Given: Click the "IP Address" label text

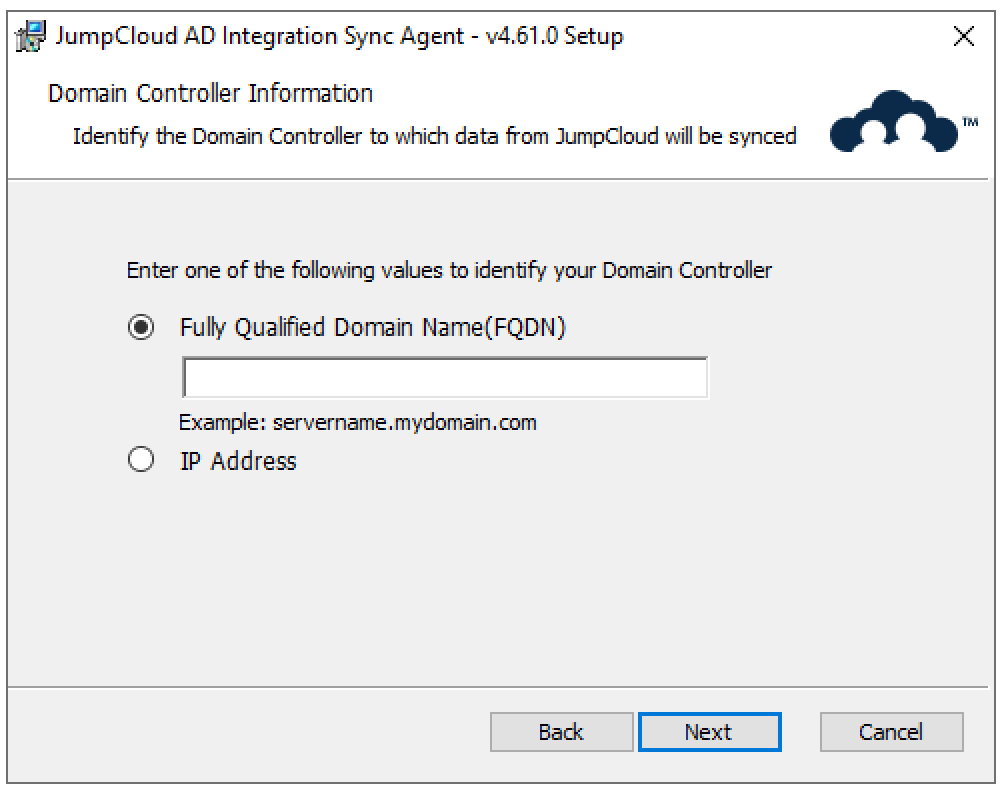Looking at the screenshot, I should [237, 461].
